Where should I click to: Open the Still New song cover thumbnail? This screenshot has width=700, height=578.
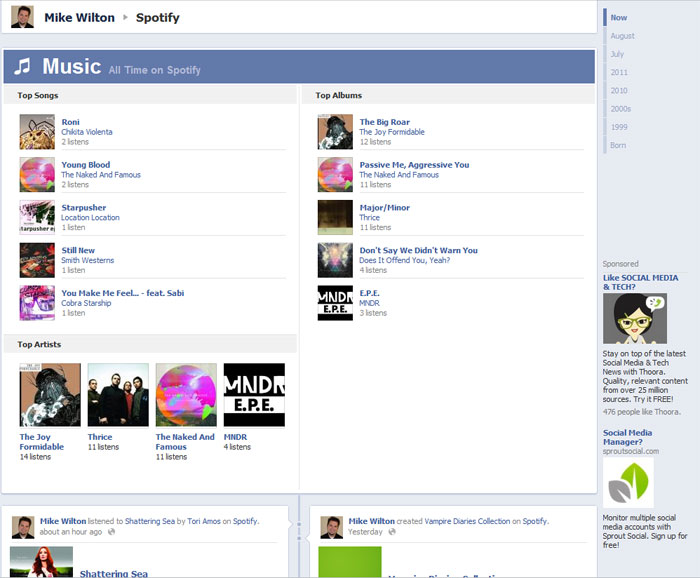point(37,260)
